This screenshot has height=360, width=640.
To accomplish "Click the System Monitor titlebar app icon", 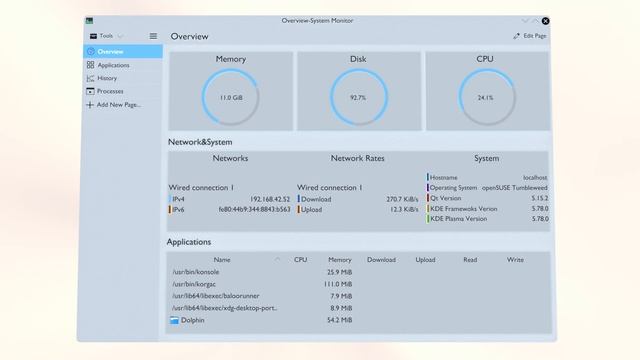I will (x=89, y=20).
